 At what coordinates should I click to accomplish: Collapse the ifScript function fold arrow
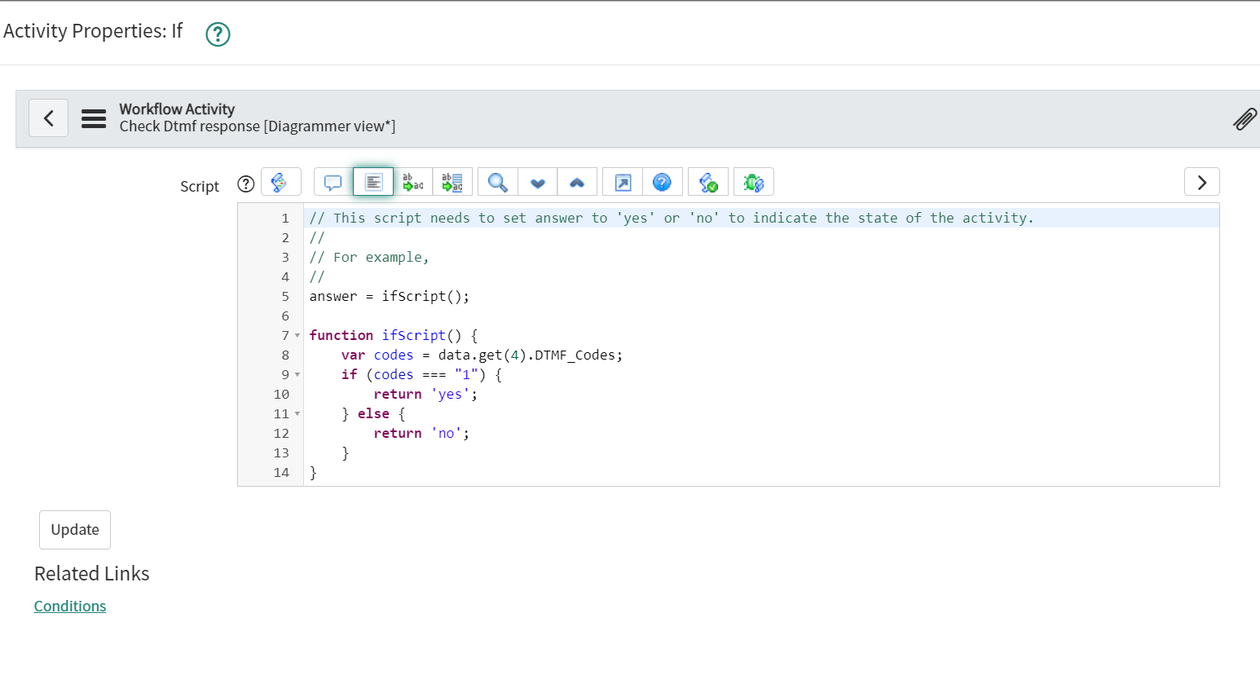297,335
